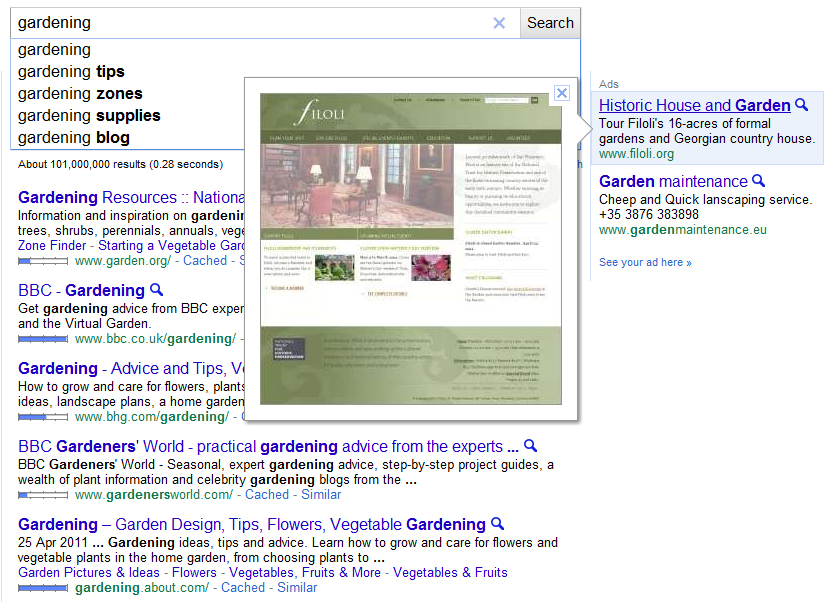Click the preview magnifier beside Historic House ad
This screenshot has height=602, width=830.
click(801, 105)
